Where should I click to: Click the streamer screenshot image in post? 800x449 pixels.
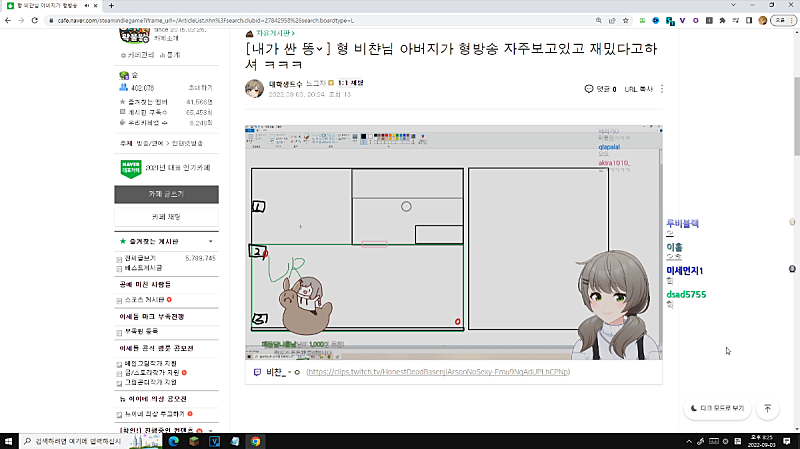pyautogui.click(x=454, y=242)
